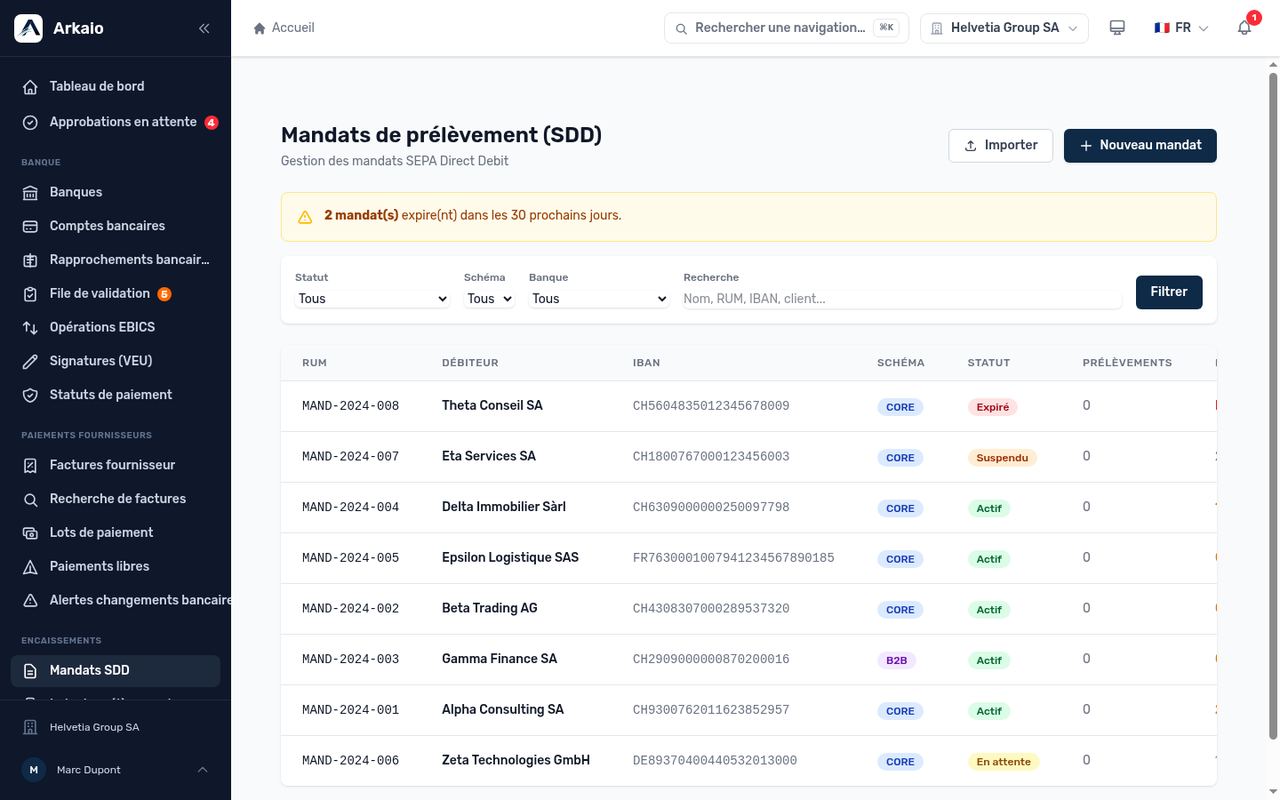Click the Alertes changements bancaires warning icon
The width and height of the screenshot is (1280, 800).
30,600
